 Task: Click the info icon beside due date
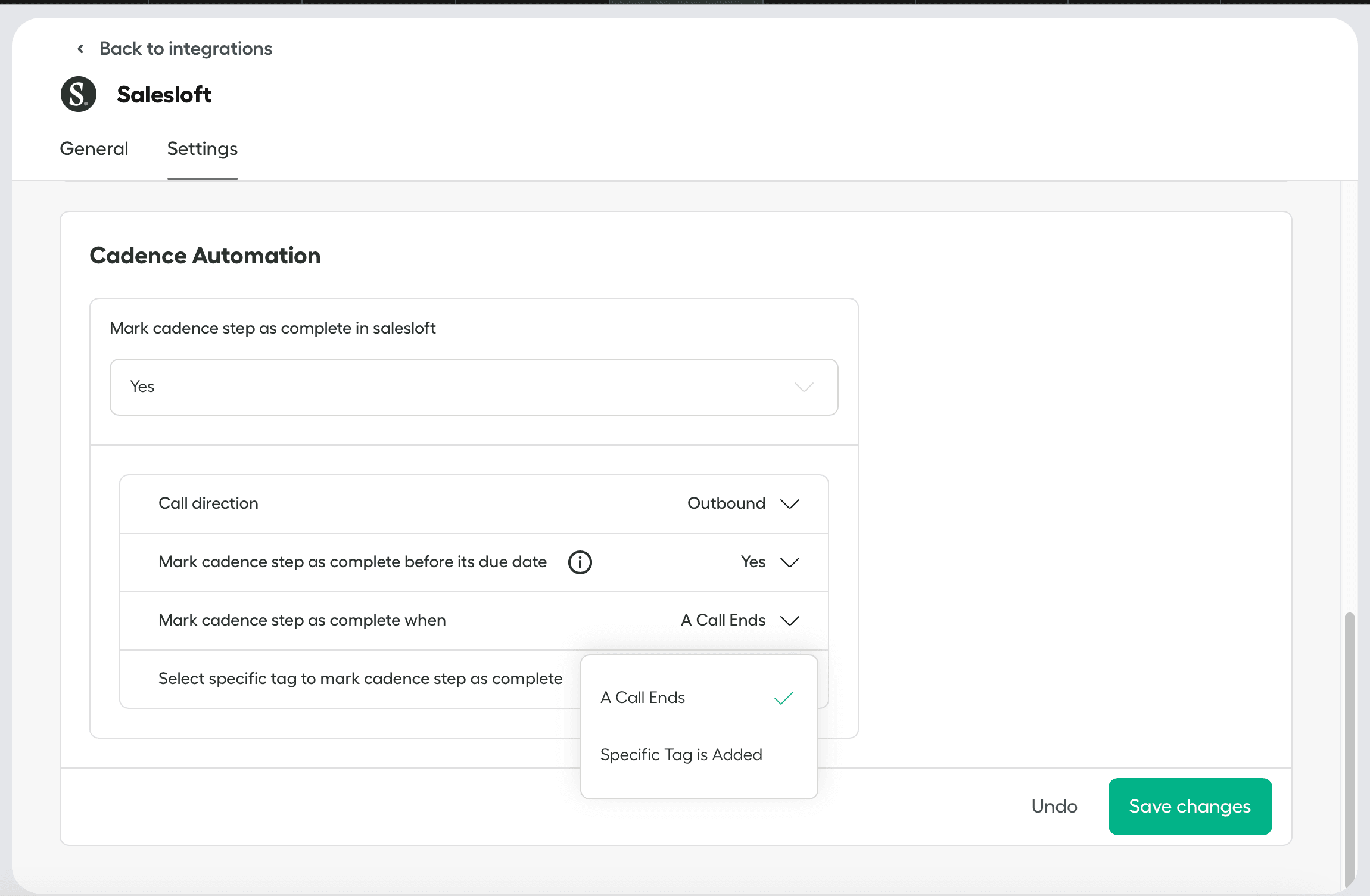point(580,562)
